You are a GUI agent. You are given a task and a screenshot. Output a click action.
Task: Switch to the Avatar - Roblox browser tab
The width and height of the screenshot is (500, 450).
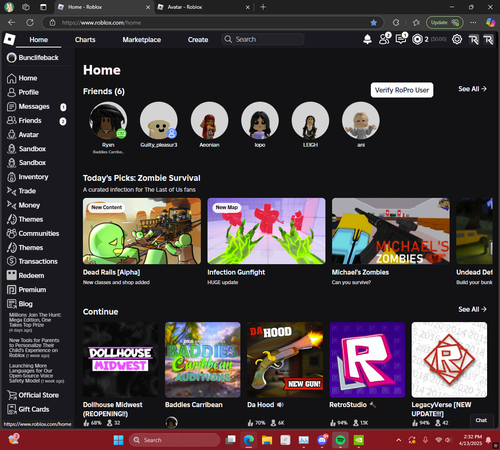[x=204, y=7]
